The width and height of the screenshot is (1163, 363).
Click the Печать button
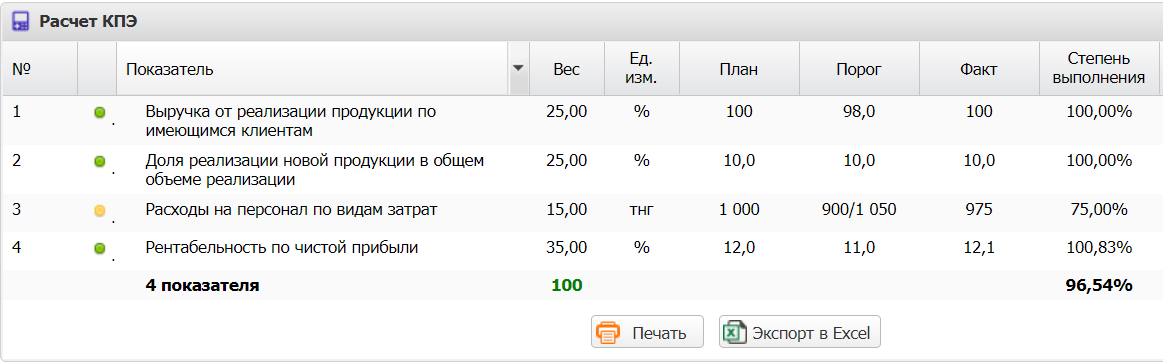(x=648, y=333)
